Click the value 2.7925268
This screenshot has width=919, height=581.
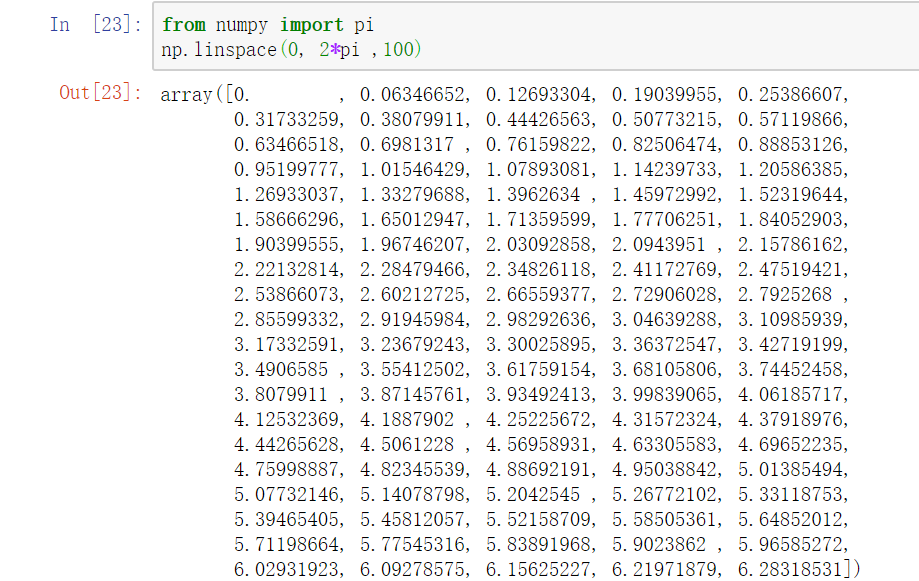point(784,294)
